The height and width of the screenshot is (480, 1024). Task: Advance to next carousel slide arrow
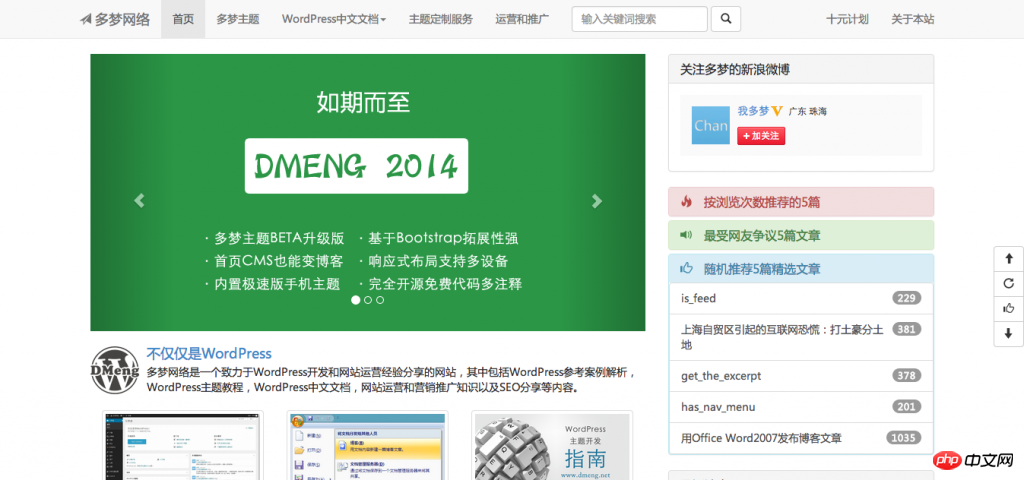597,200
